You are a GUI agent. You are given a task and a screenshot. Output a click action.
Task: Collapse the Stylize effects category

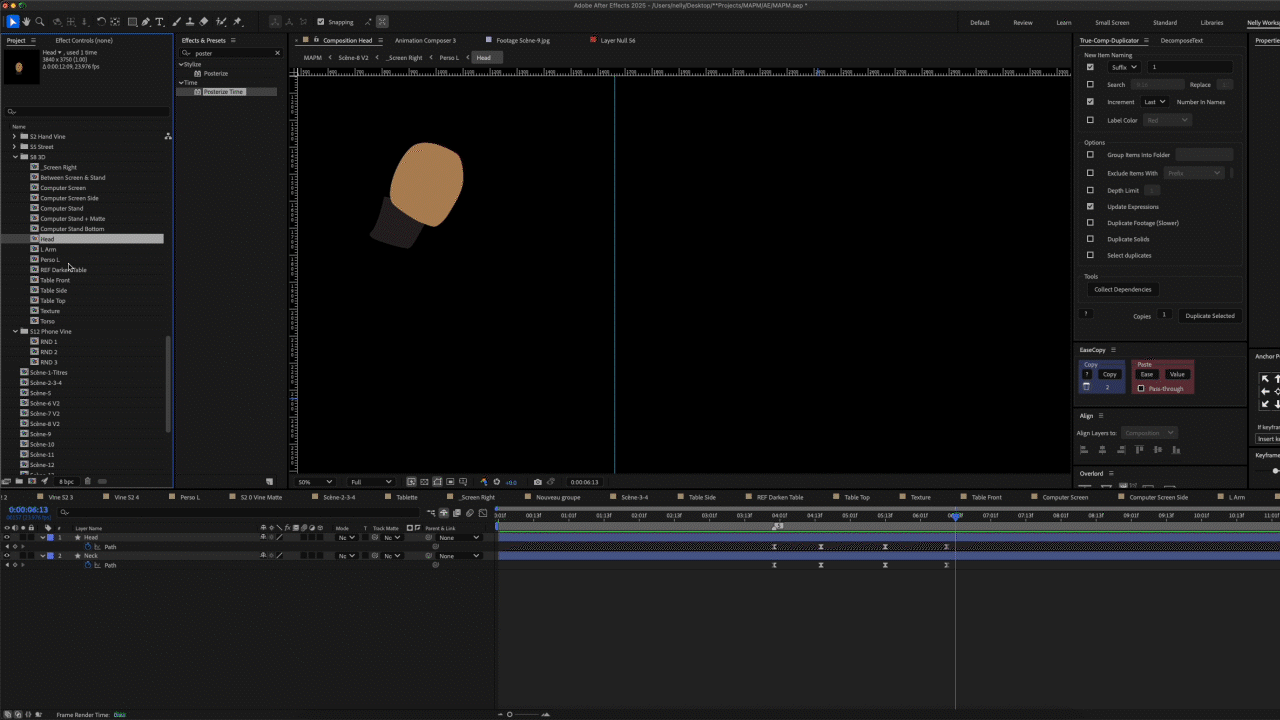tap(181, 64)
